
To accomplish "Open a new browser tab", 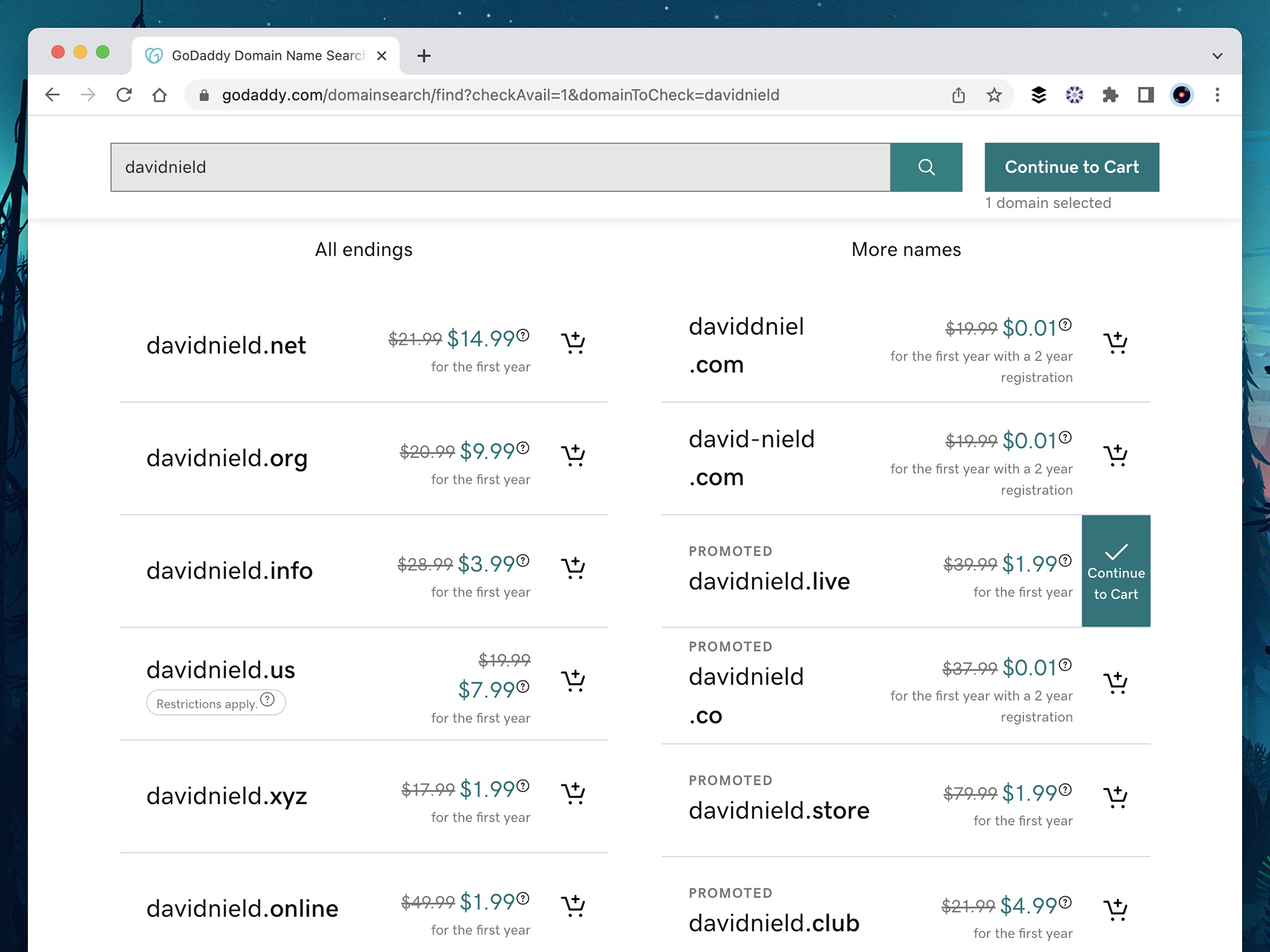I will 424,56.
